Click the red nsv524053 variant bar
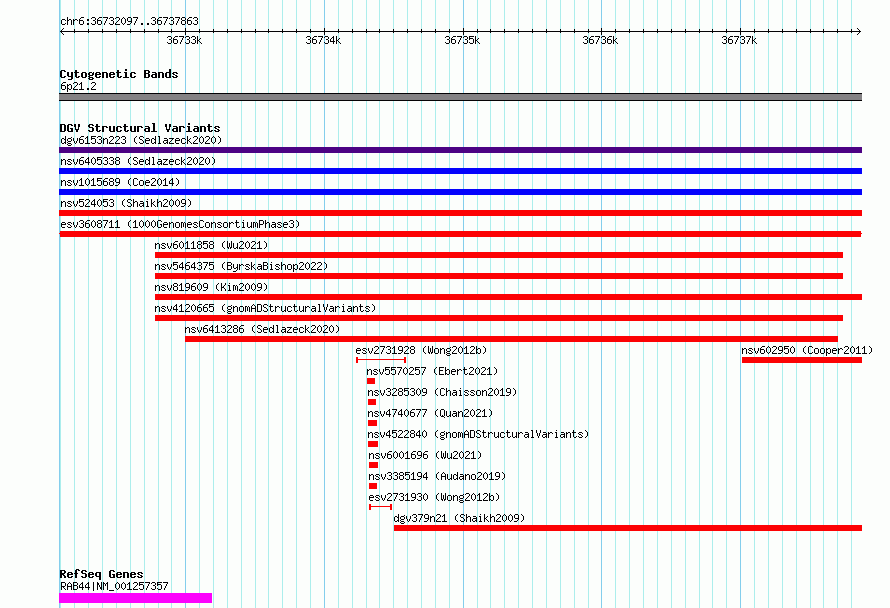This screenshot has height=608, width=890. pos(460,213)
